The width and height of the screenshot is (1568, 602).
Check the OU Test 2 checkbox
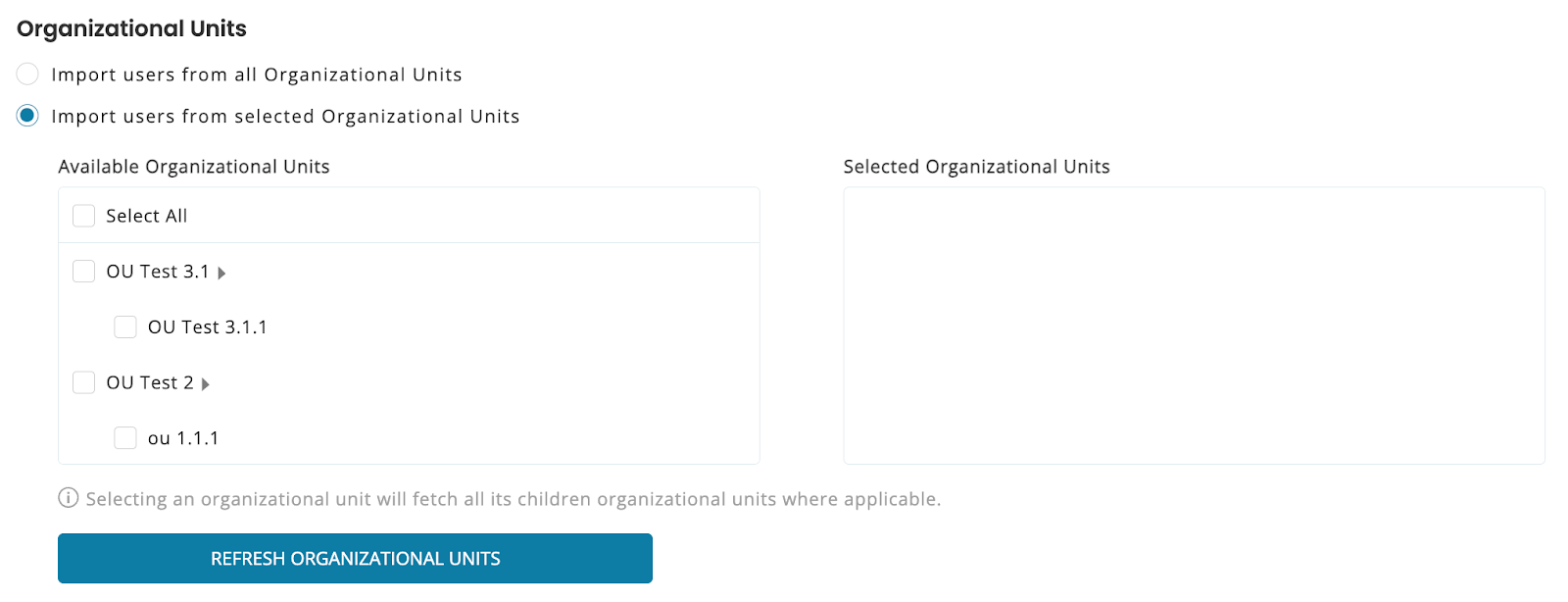pos(84,382)
